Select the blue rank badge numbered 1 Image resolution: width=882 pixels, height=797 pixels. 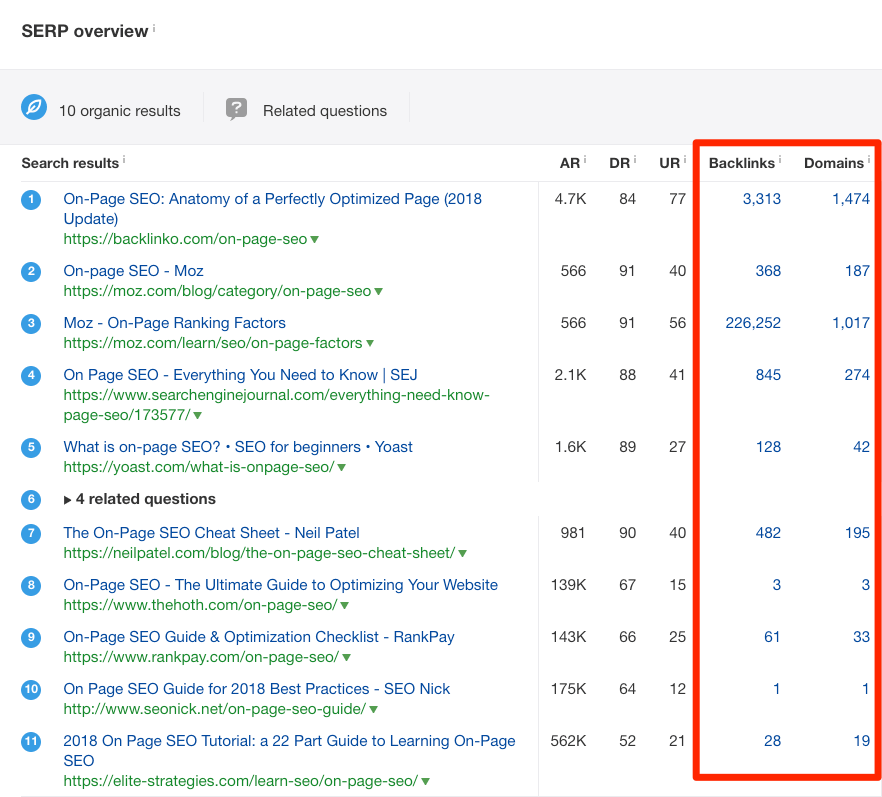(x=30, y=199)
